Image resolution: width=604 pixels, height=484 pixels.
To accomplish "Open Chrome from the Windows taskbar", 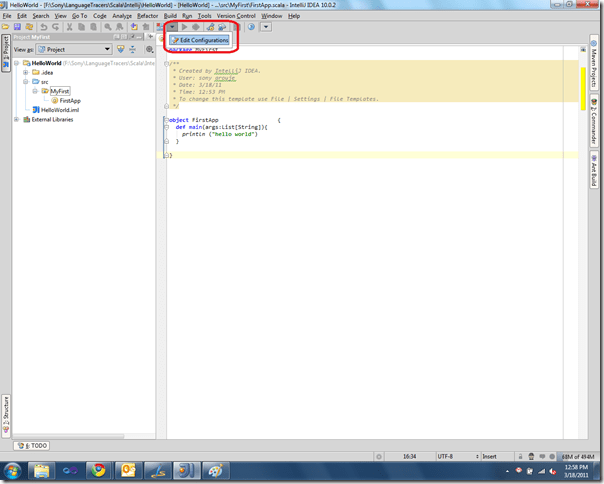I will (97, 471).
